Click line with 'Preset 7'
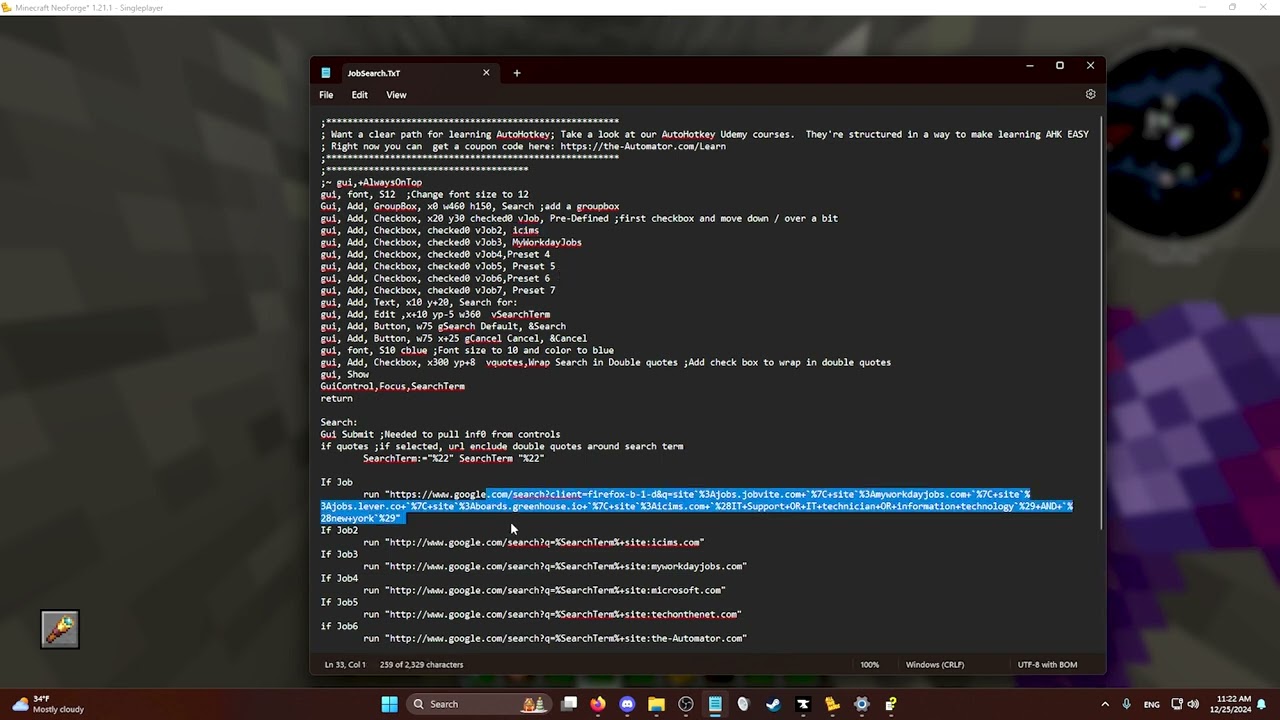This screenshot has width=1280, height=720. pos(438,290)
